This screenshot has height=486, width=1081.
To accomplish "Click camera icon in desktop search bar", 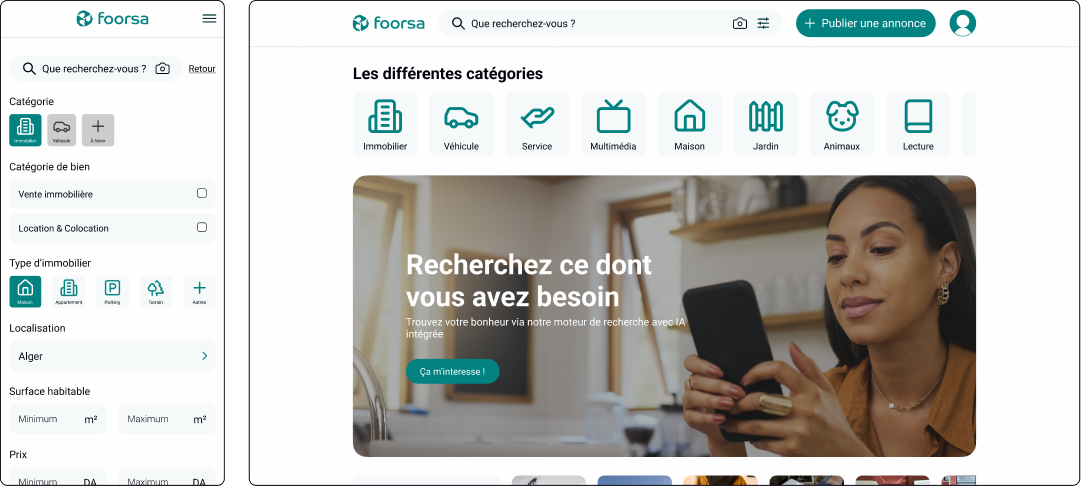I will point(740,23).
